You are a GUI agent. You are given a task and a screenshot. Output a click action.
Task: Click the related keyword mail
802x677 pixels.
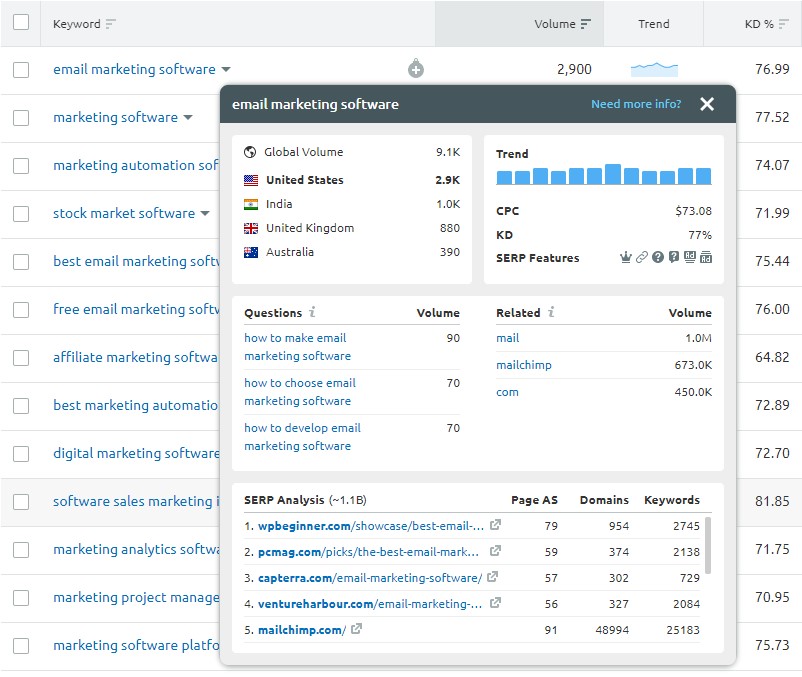(x=507, y=338)
